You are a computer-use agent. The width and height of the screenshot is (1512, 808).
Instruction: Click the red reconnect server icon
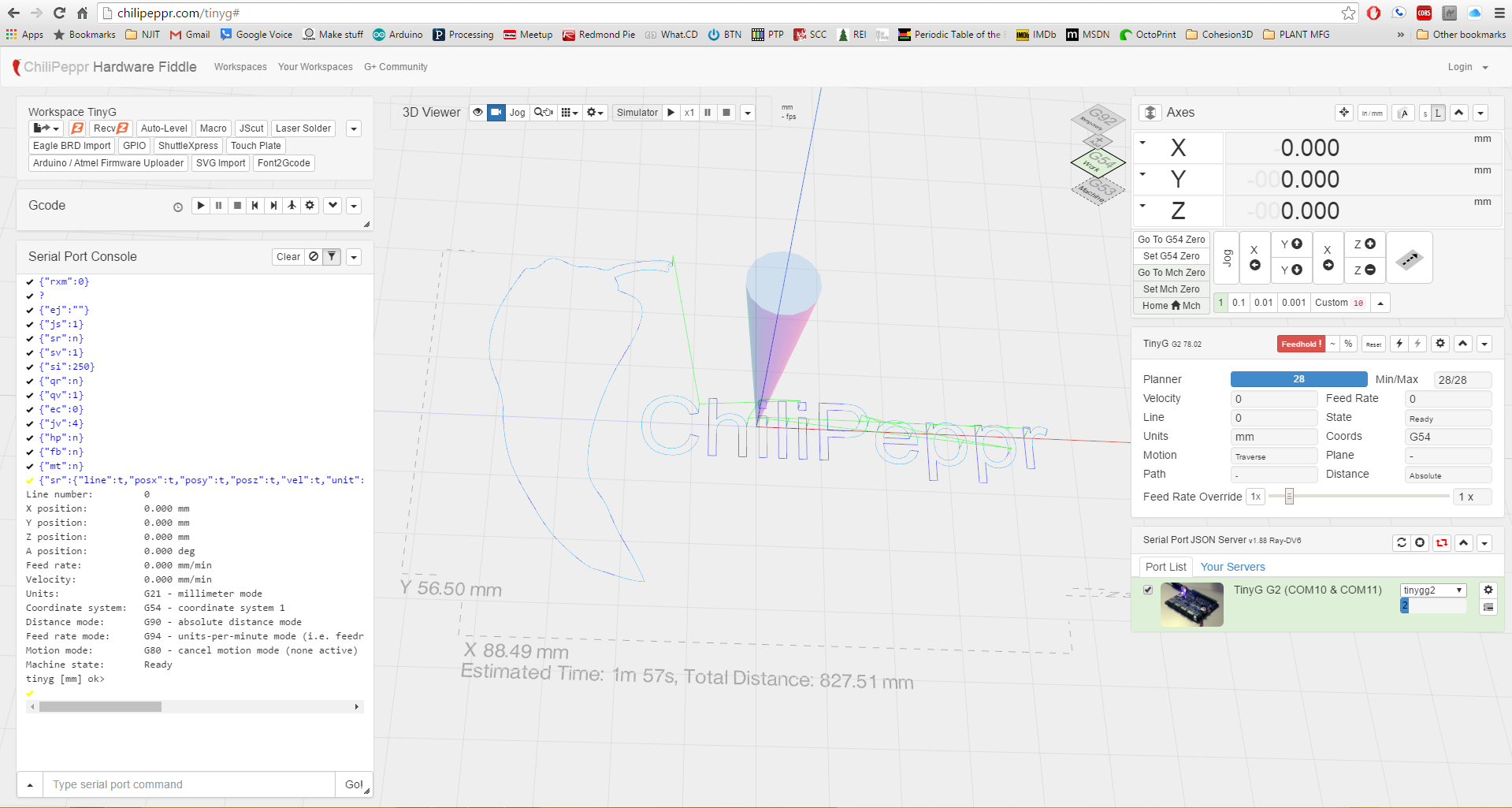point(1442,542)
